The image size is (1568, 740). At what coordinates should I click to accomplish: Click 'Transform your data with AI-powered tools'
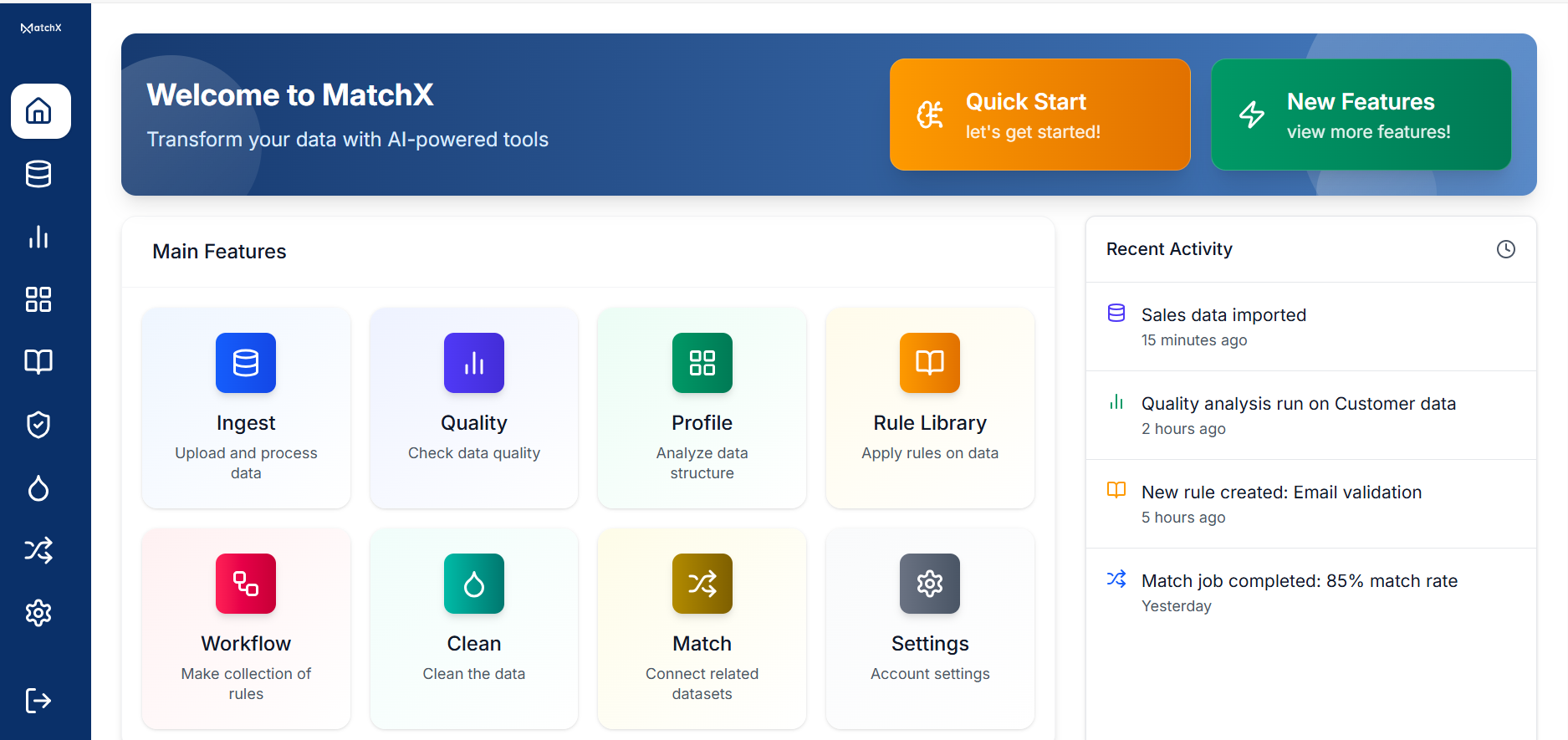[x=348, y=140]
